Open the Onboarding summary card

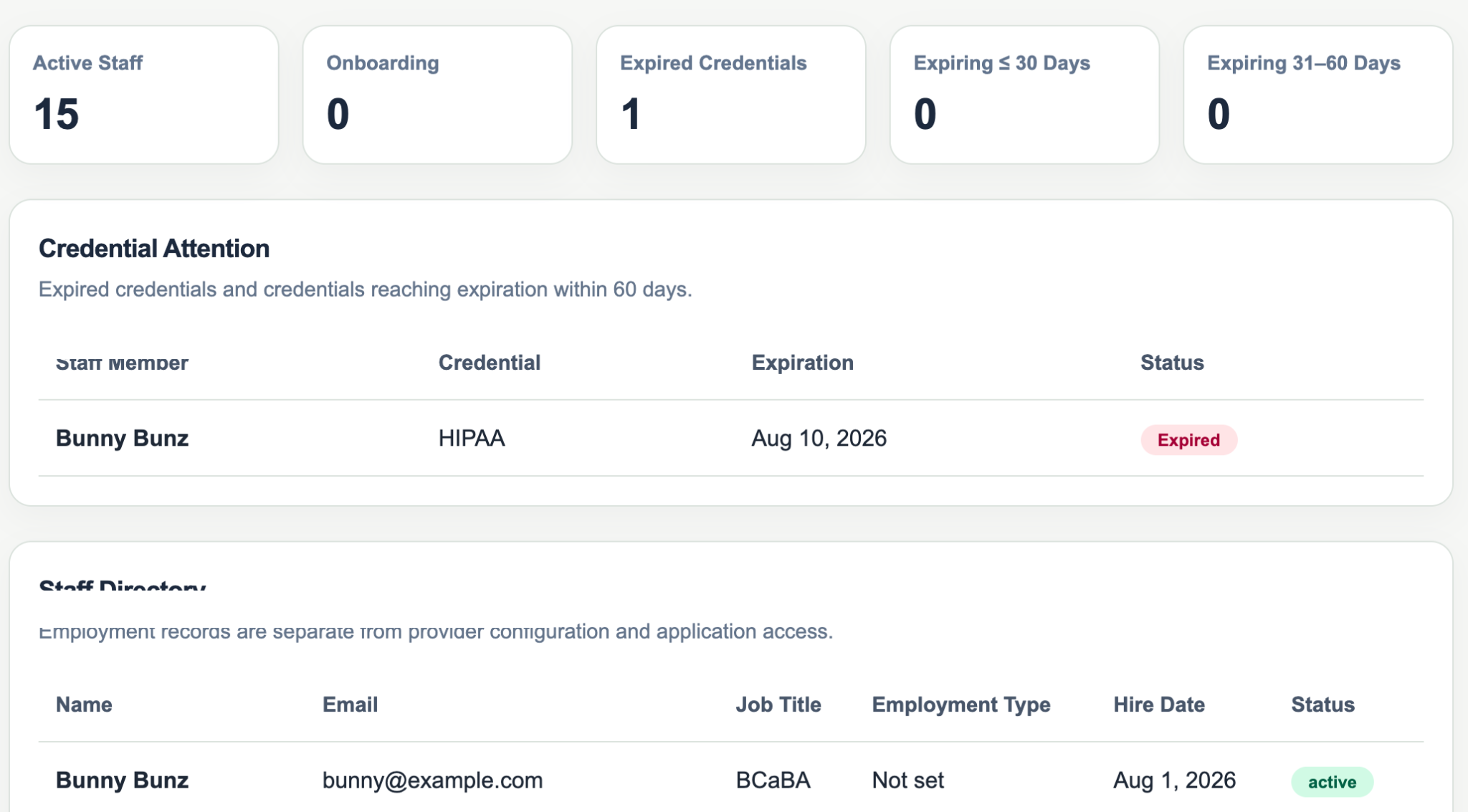(x=437, y=95)
